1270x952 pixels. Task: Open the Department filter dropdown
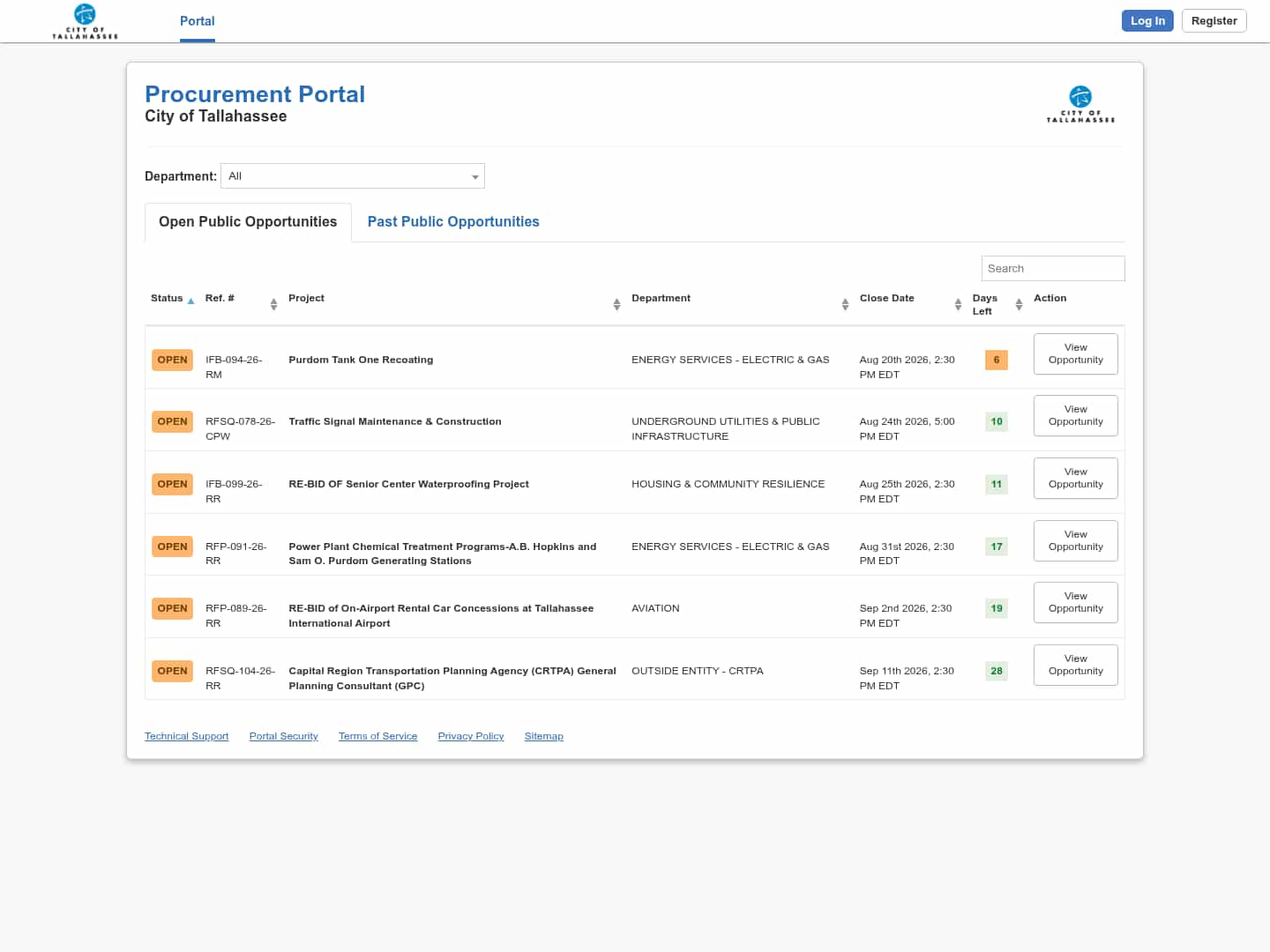point(353,176)
